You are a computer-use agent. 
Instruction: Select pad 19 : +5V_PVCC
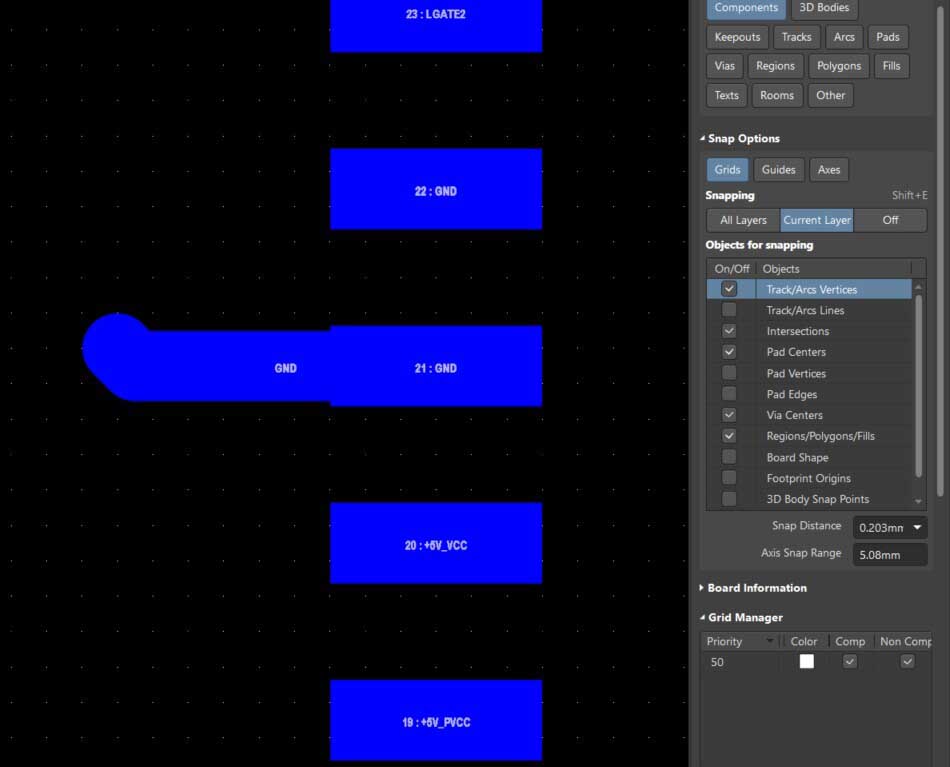[x=436, y=721]
